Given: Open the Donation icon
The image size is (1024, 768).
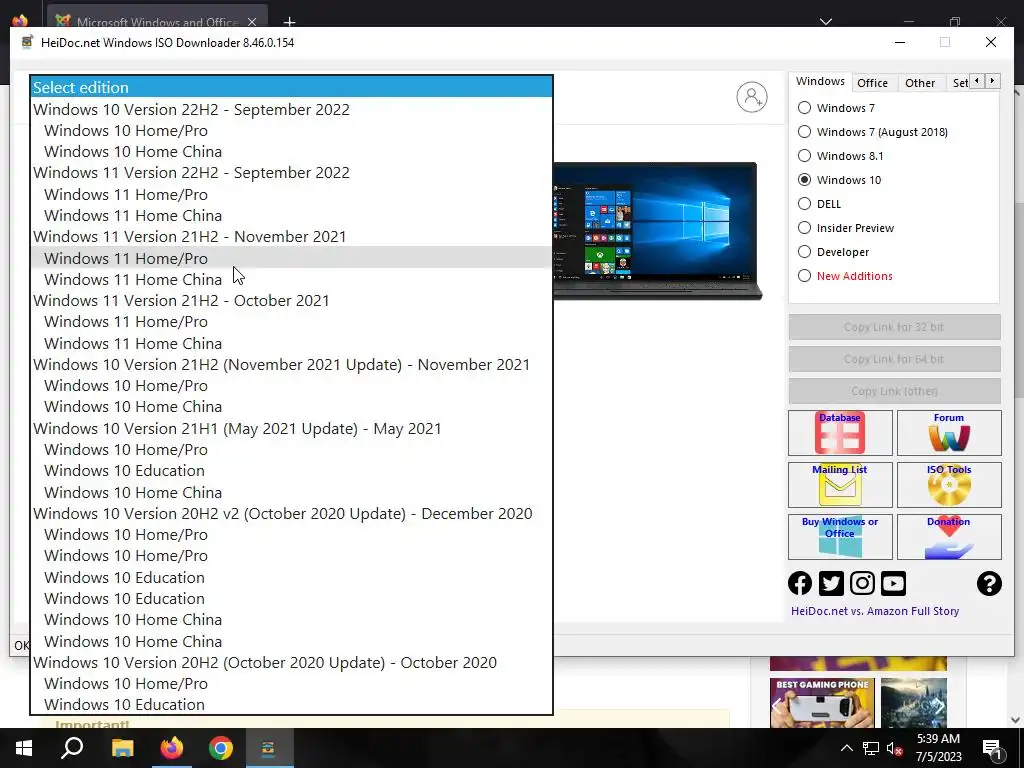Looking at the screenshot, I should coord(949,537).
